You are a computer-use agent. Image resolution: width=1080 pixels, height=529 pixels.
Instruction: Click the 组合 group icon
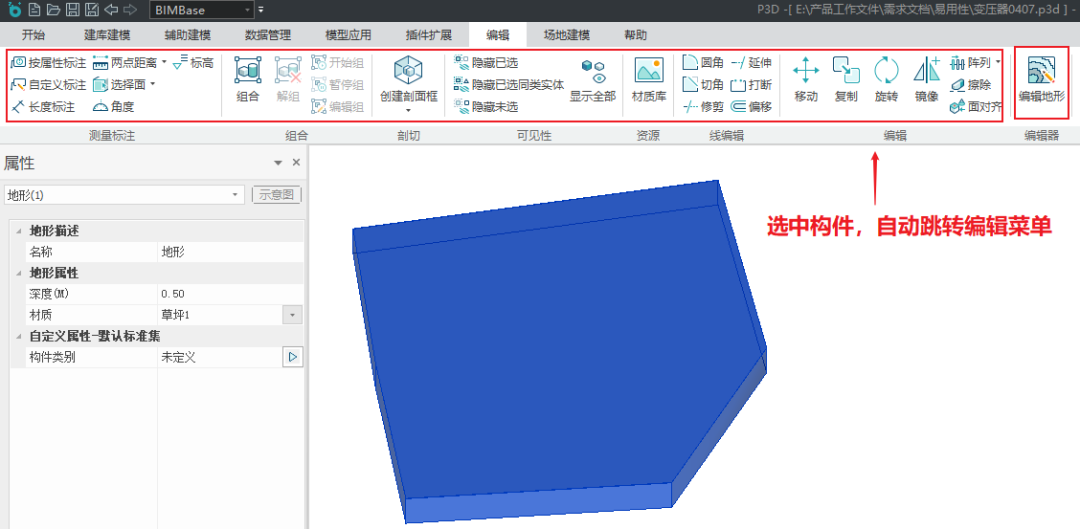click(x=248, y=80)
